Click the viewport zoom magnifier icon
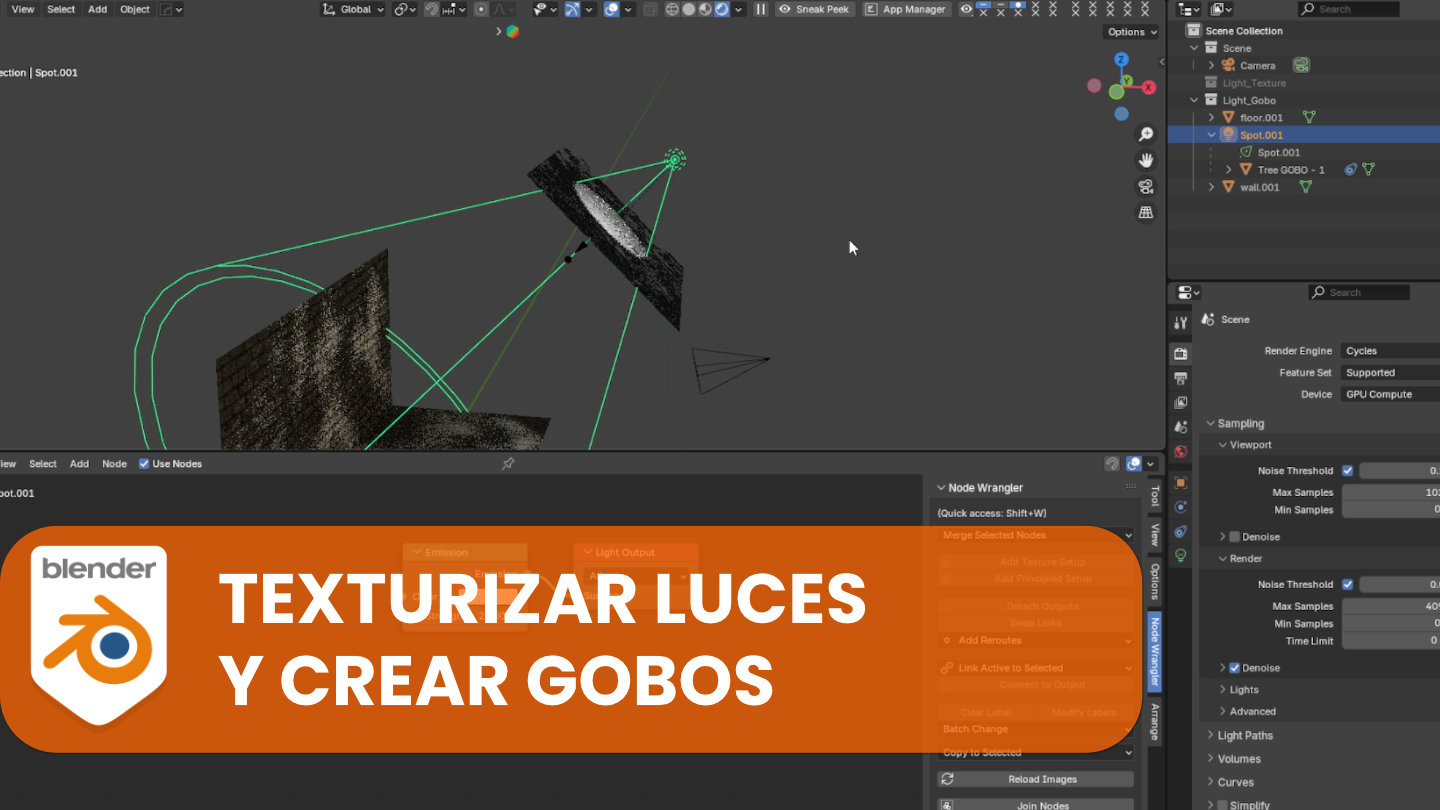Image resolution: width=1440 pixels, height=810 pixels. coord(1146,134)
